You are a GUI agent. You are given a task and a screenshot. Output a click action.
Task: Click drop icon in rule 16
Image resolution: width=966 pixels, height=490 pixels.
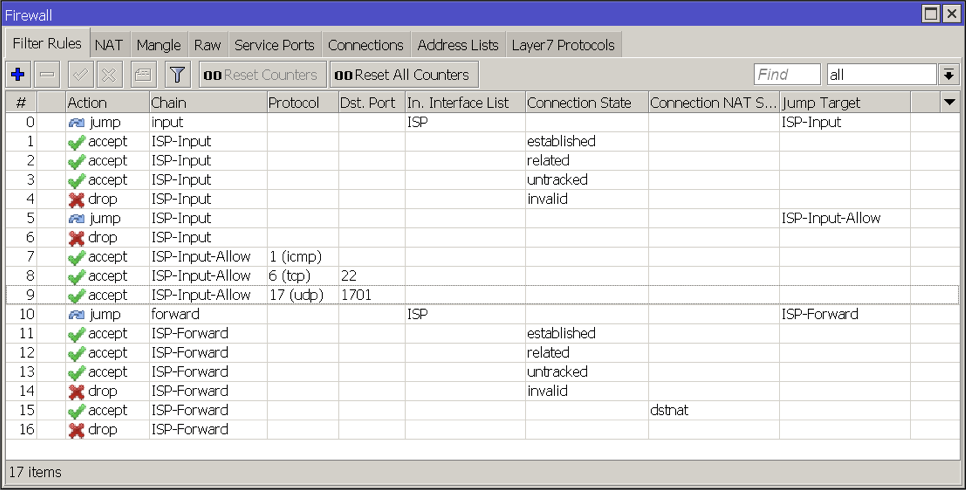click(x=76, y=430)
